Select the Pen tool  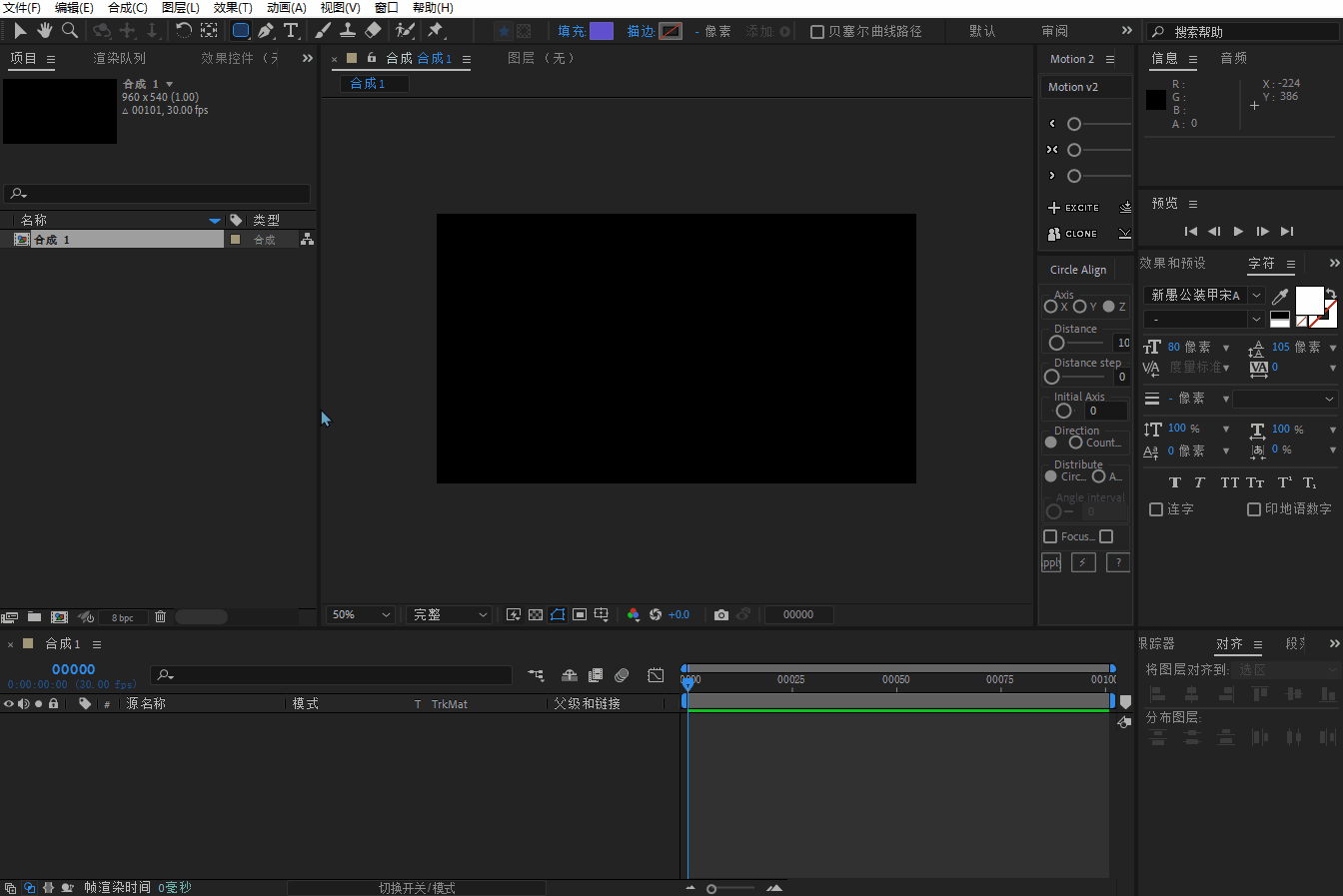pos(266,31)
